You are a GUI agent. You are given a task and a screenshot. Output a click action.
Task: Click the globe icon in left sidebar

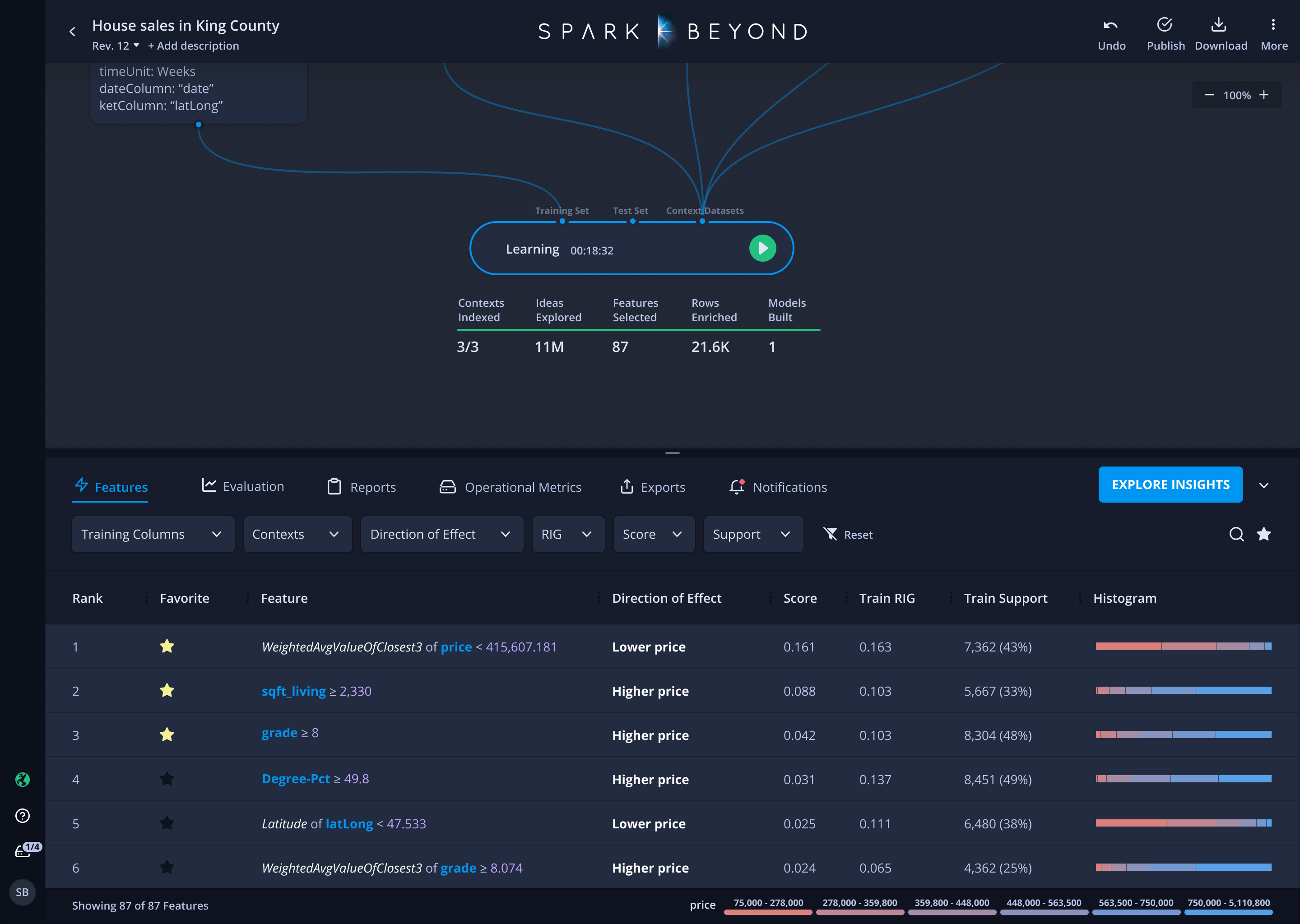22,780
